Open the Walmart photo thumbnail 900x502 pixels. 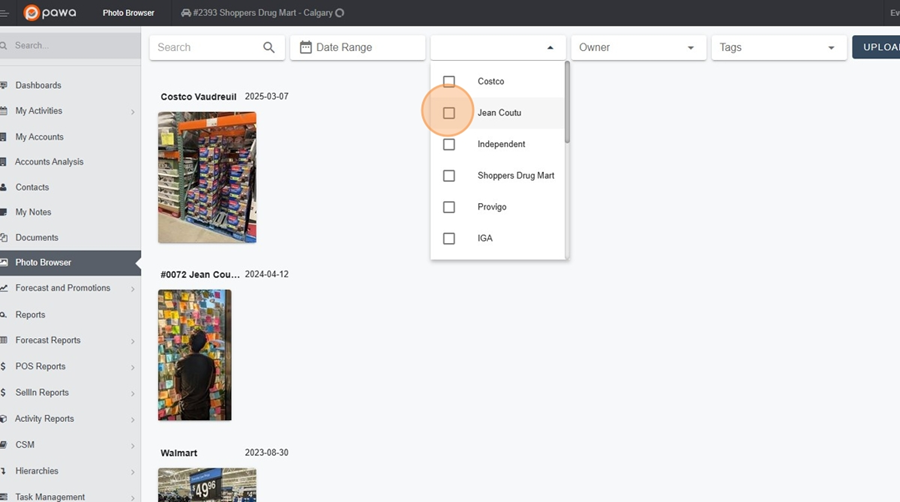coord(207,485)
